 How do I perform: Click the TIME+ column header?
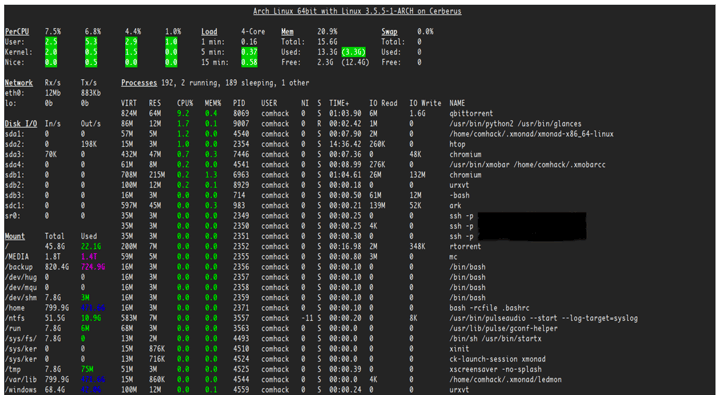pyautogui.click(x=339, y=103)
